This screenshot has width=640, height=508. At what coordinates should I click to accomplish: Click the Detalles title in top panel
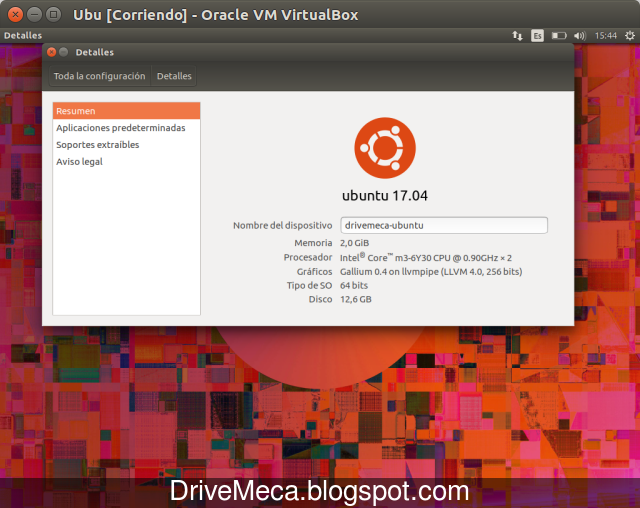pyautogui.click(x=23, y=36)
